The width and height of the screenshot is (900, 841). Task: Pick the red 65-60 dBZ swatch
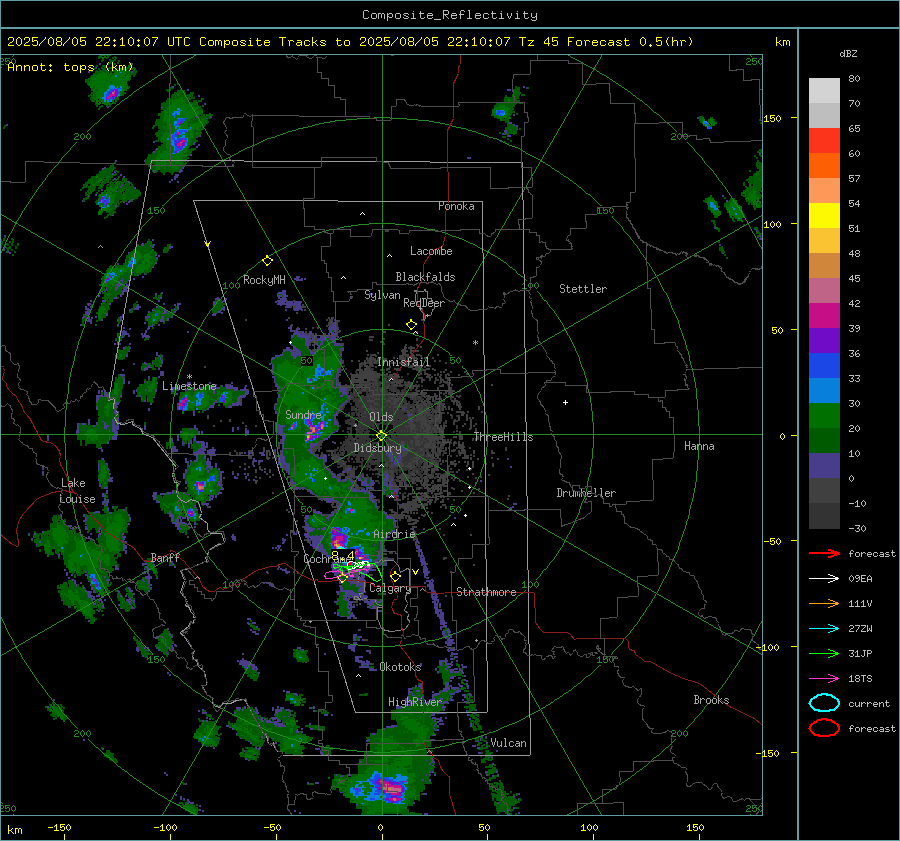824,141
